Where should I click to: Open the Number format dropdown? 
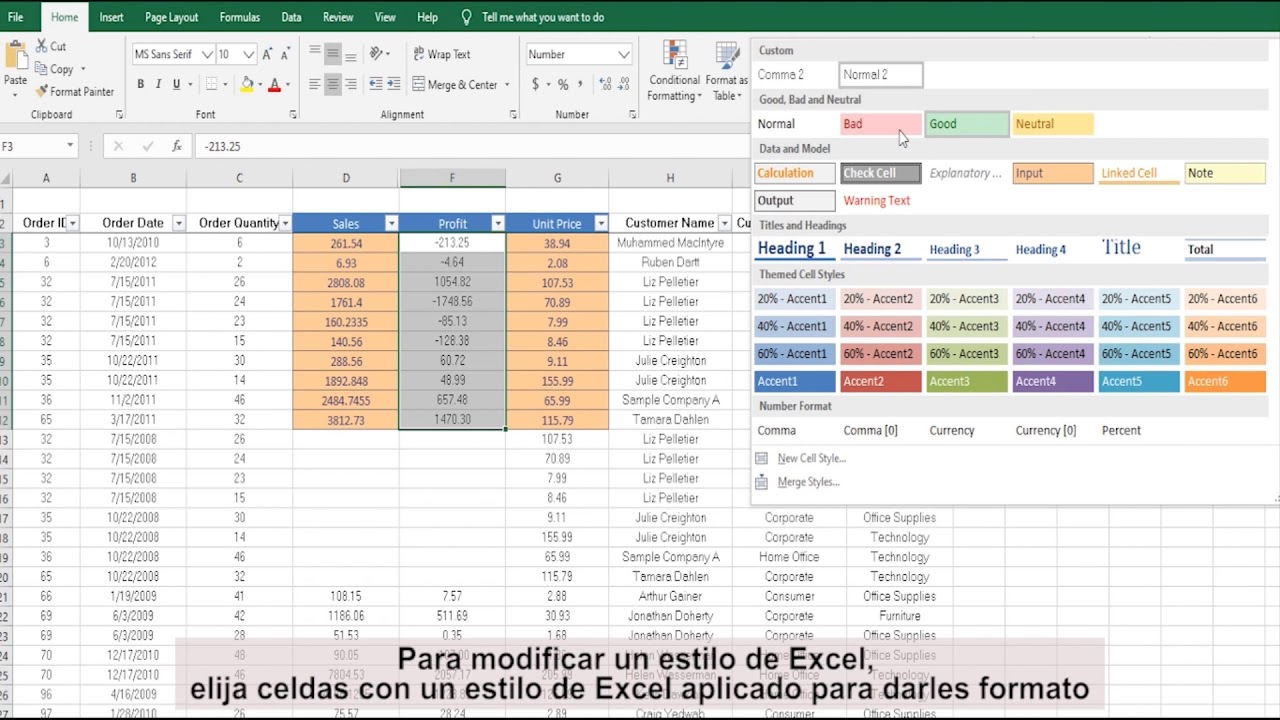coord(623,54)
